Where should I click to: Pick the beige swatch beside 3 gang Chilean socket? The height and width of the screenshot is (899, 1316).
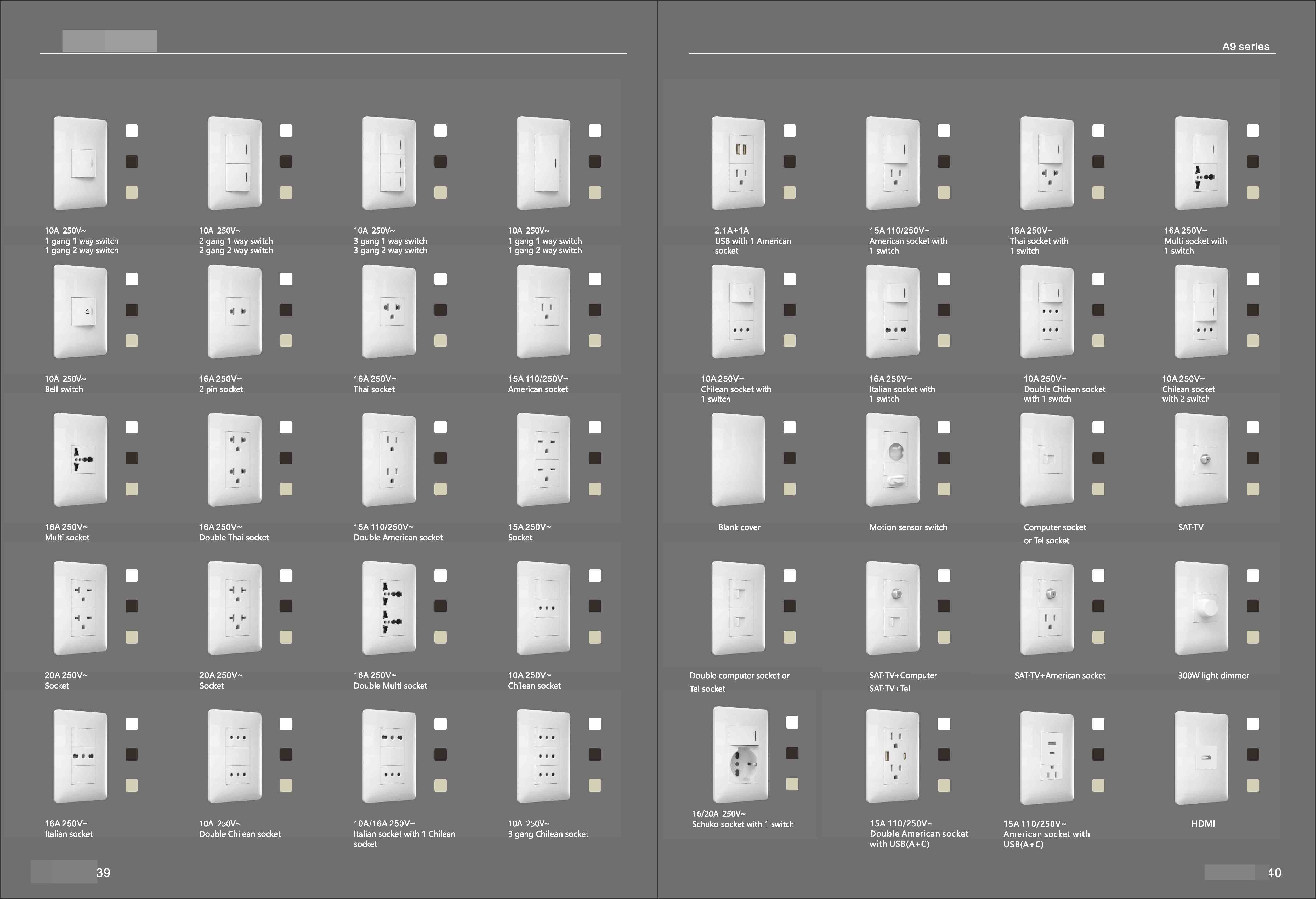pyautogui.click(x=594, y=785)
